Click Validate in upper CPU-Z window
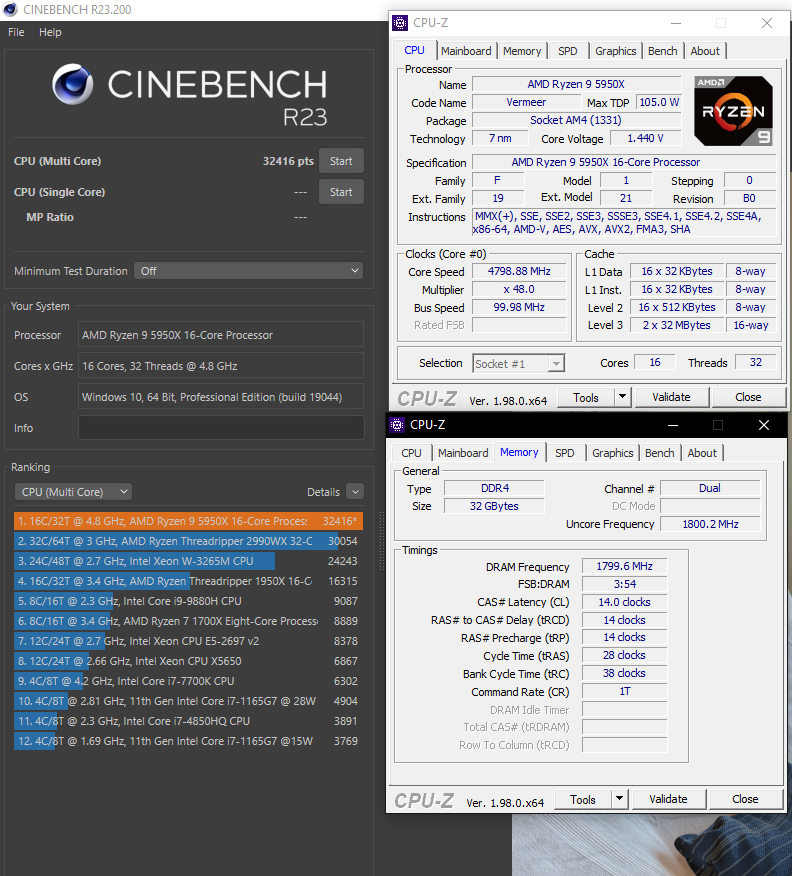The width and height of the screenshot is (792, 876). (x=671, y=397)
